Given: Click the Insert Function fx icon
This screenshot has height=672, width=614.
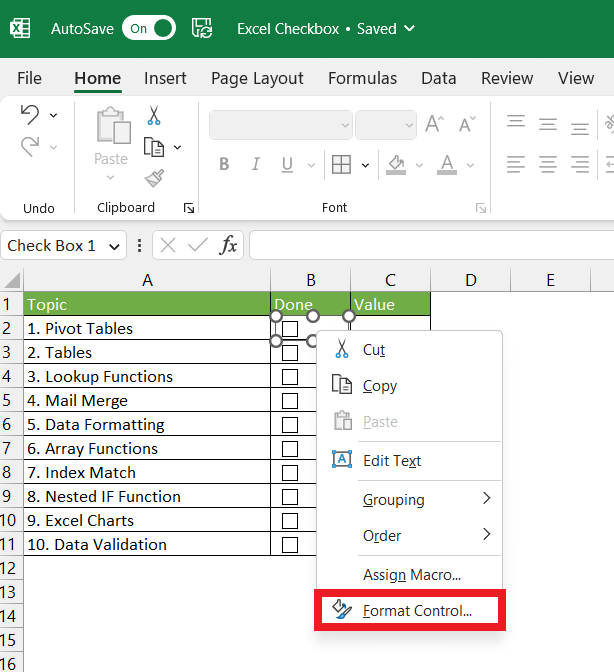Looking at the screenshot, I should 228,246.
